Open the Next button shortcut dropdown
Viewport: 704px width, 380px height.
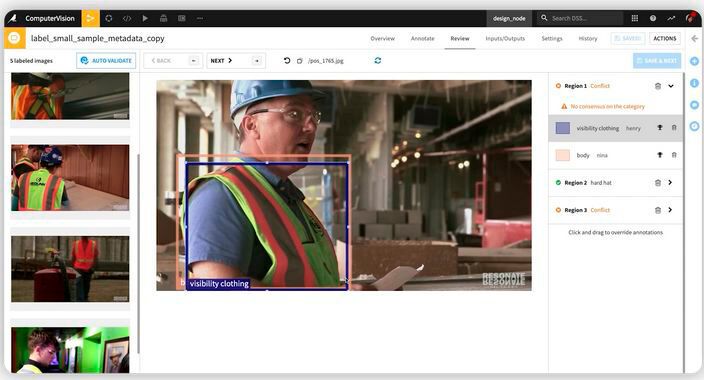[256, 61]
